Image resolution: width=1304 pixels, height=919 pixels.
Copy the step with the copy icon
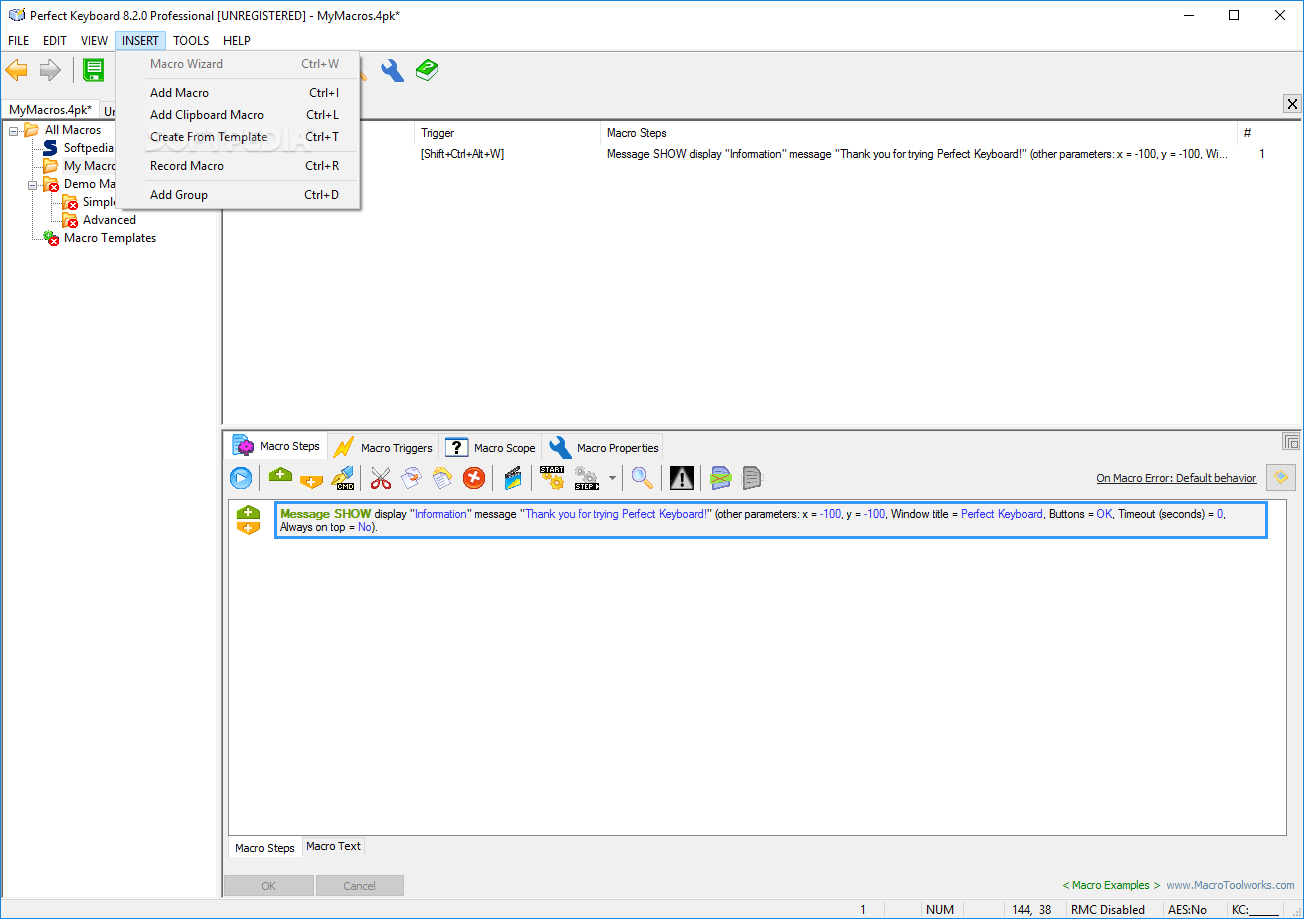click(x=411, y=478)
